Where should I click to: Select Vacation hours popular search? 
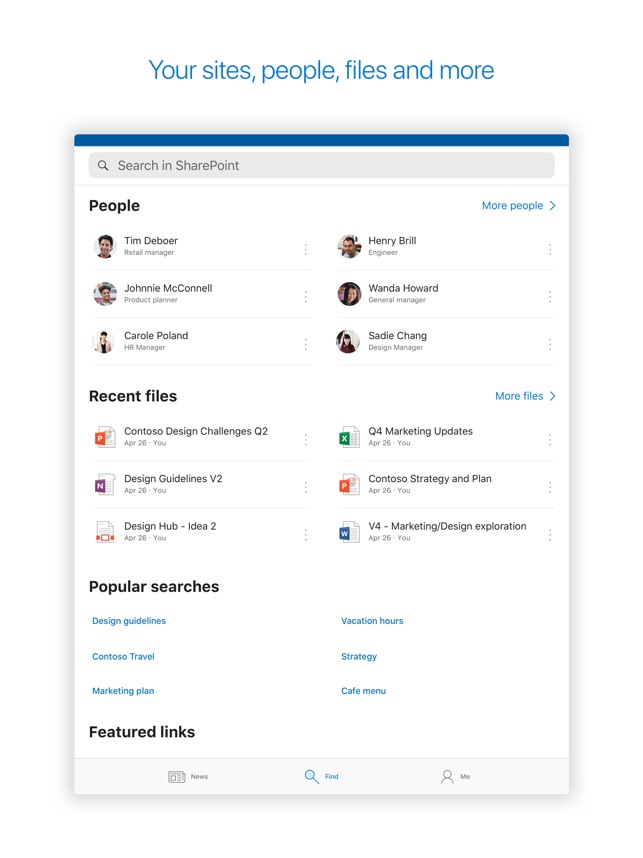[372, 621]
